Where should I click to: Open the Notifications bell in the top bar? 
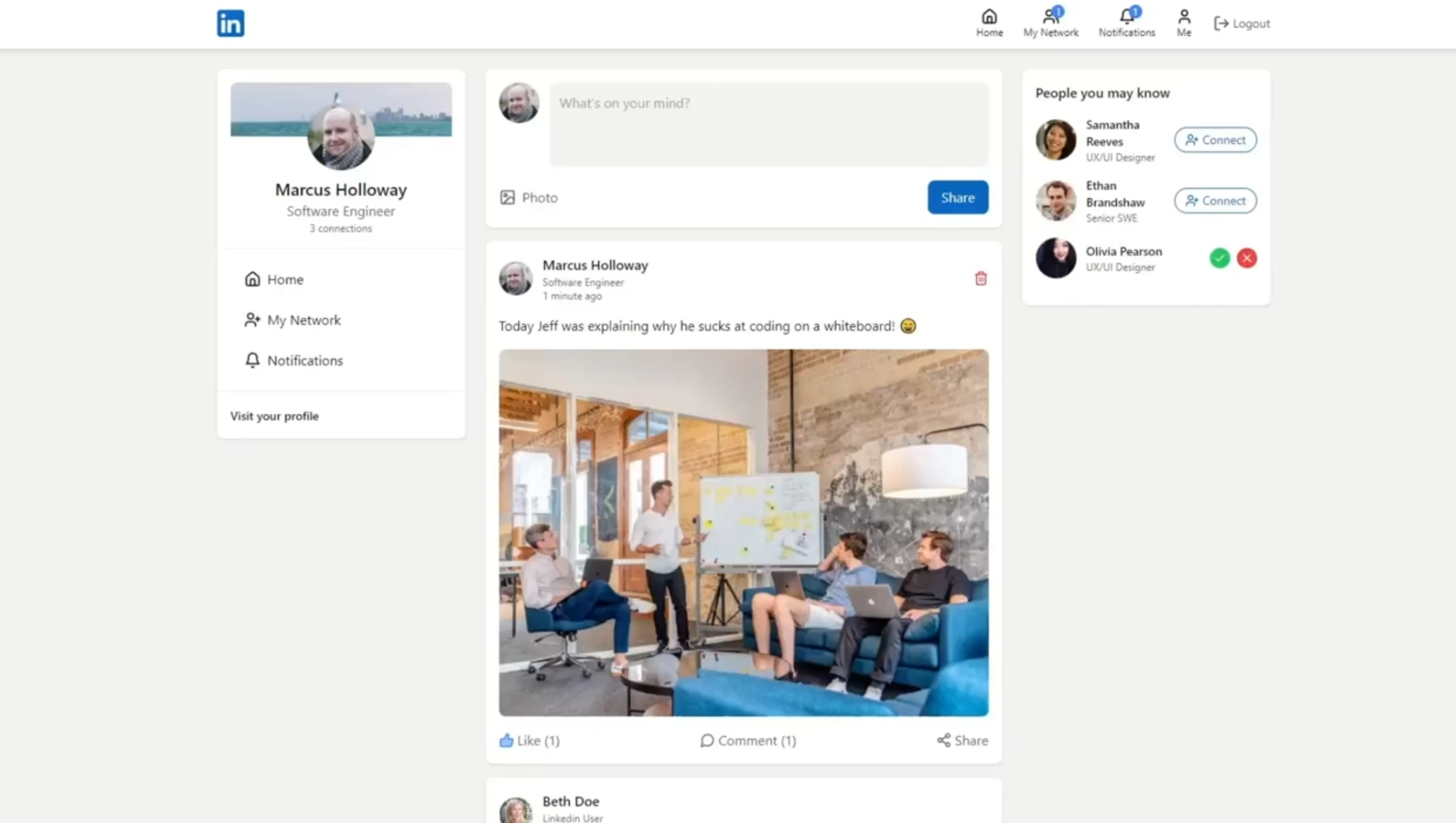1126,23
